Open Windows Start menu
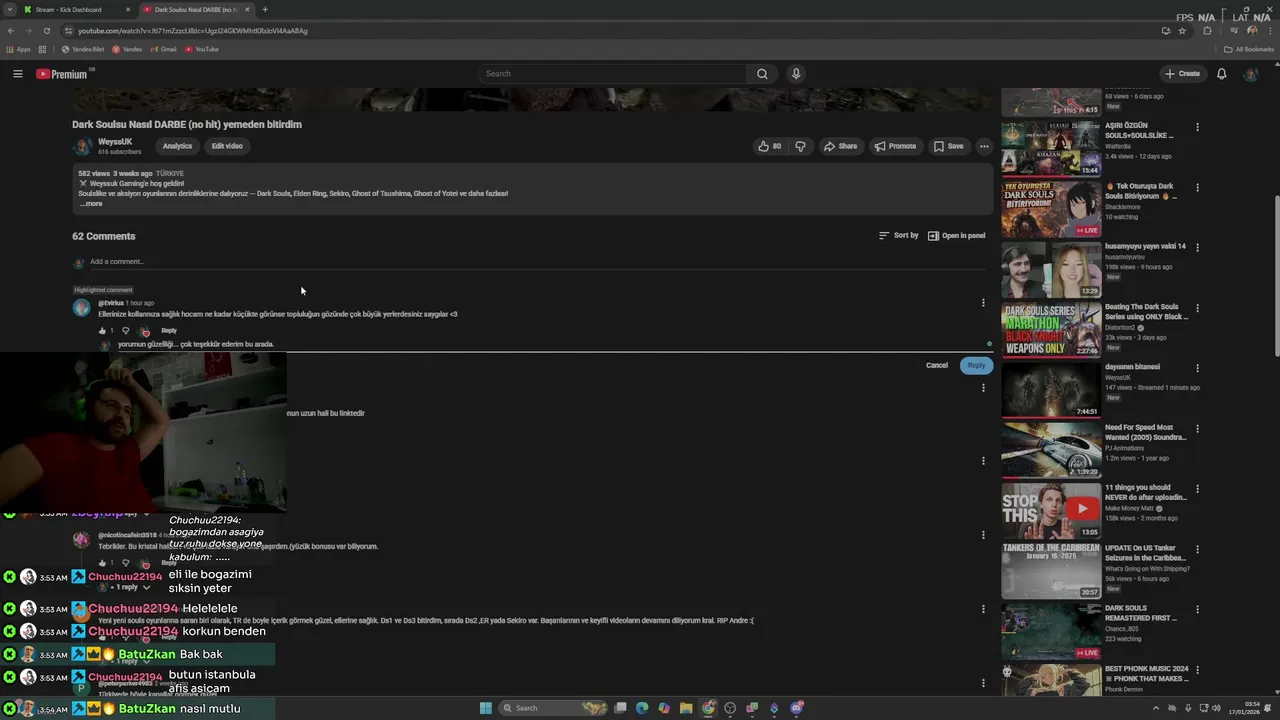 tap(486, 708)
